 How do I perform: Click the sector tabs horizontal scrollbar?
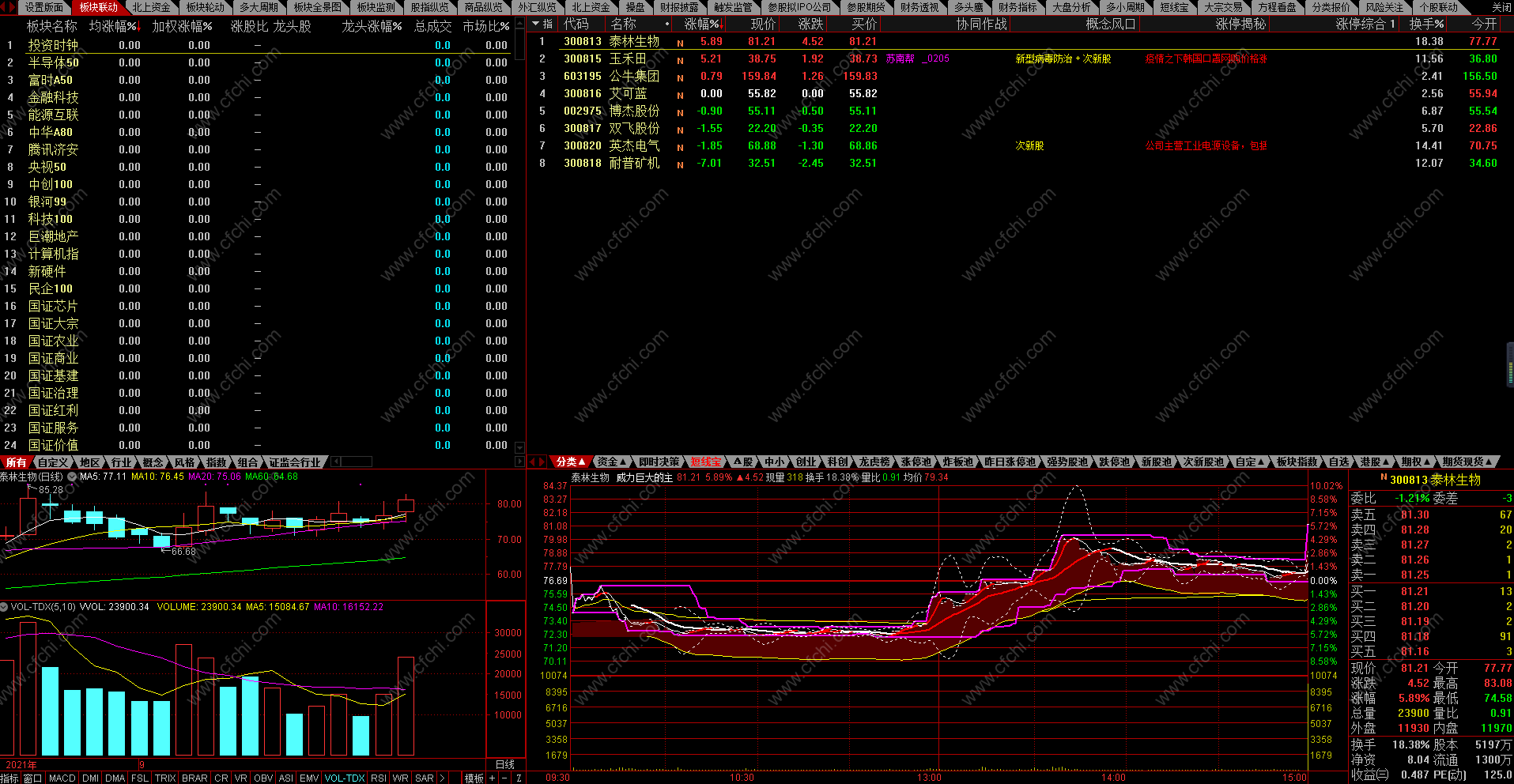pyautogui.click(x=428, y=462)
